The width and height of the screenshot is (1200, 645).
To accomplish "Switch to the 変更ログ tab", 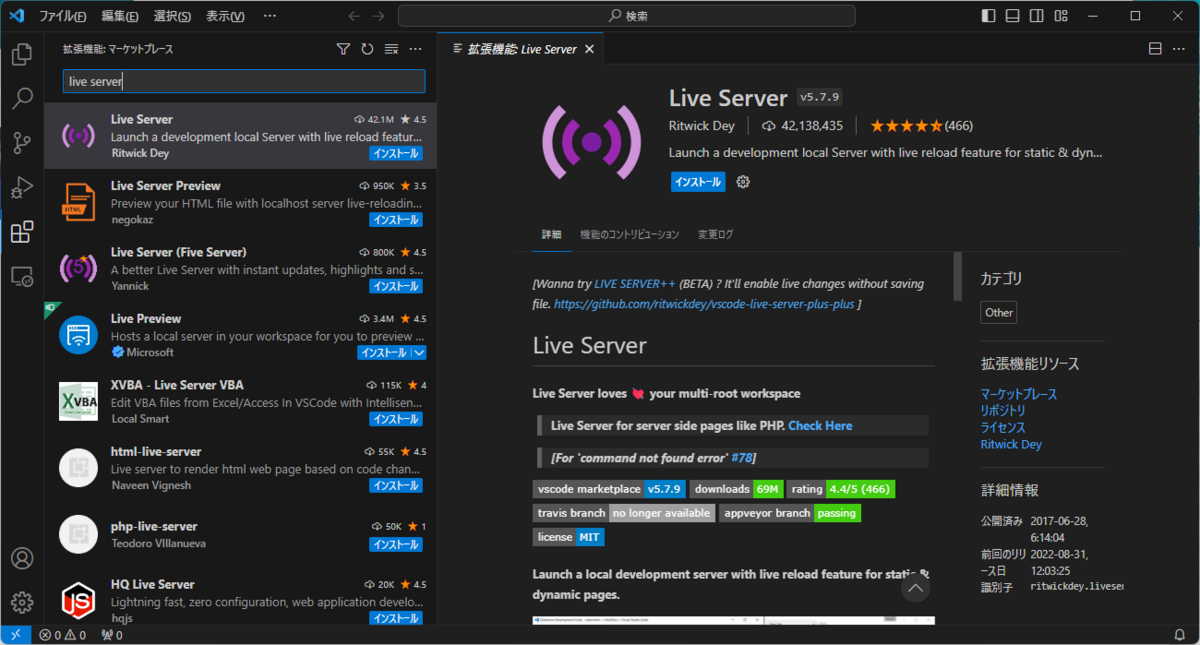I will (x=715, y=234).
